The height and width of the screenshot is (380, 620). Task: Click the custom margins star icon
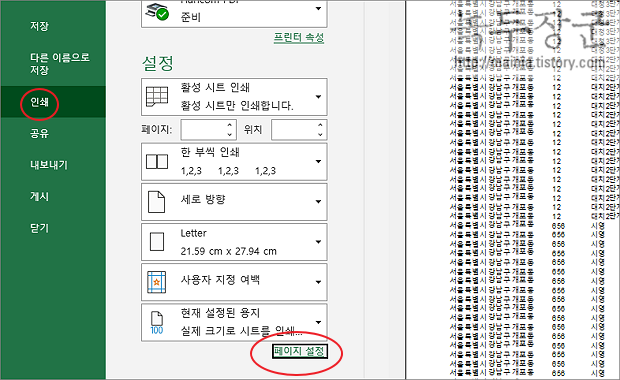tap(156, 282)
